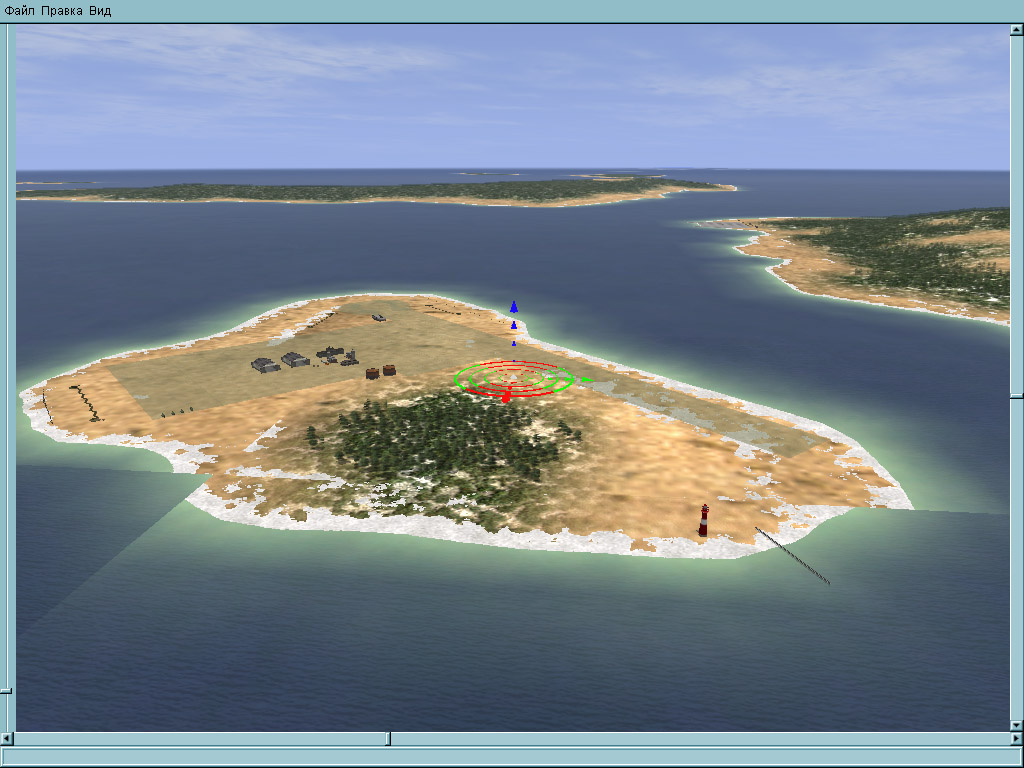Click the vertical scrollbar up arrow

(x=1017, y=30)
